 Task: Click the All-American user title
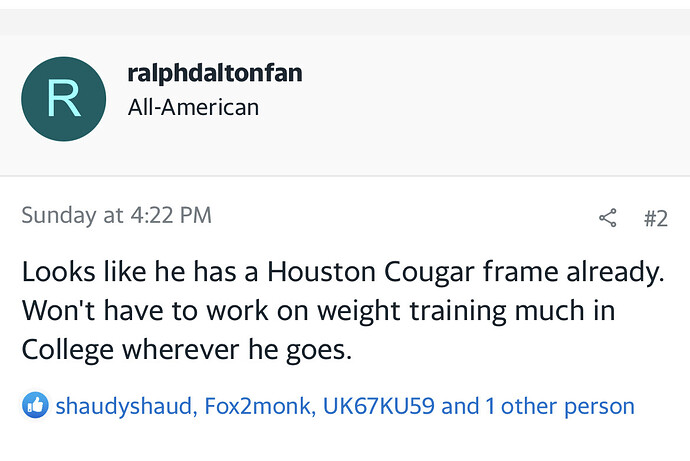(x=193, y=107)
